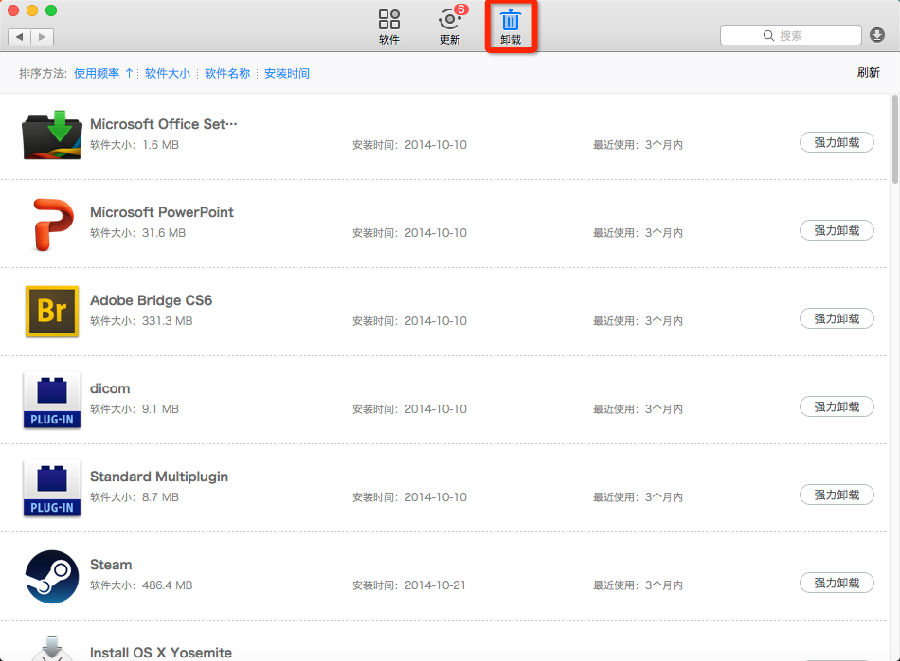Click the dicom plug-in icon

pos(51,399)
